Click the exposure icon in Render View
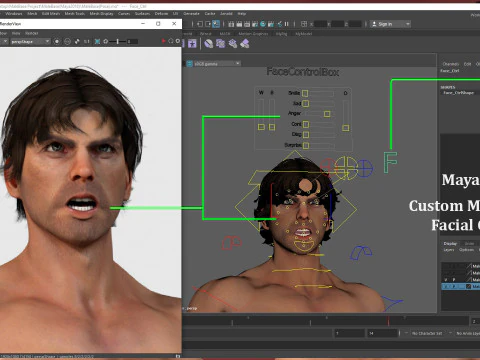 [106, 41]
